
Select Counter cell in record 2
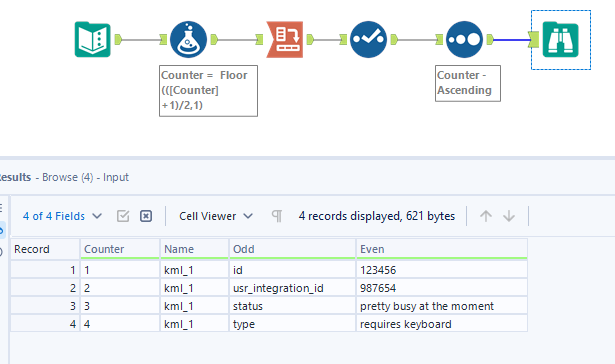point(120,288)
